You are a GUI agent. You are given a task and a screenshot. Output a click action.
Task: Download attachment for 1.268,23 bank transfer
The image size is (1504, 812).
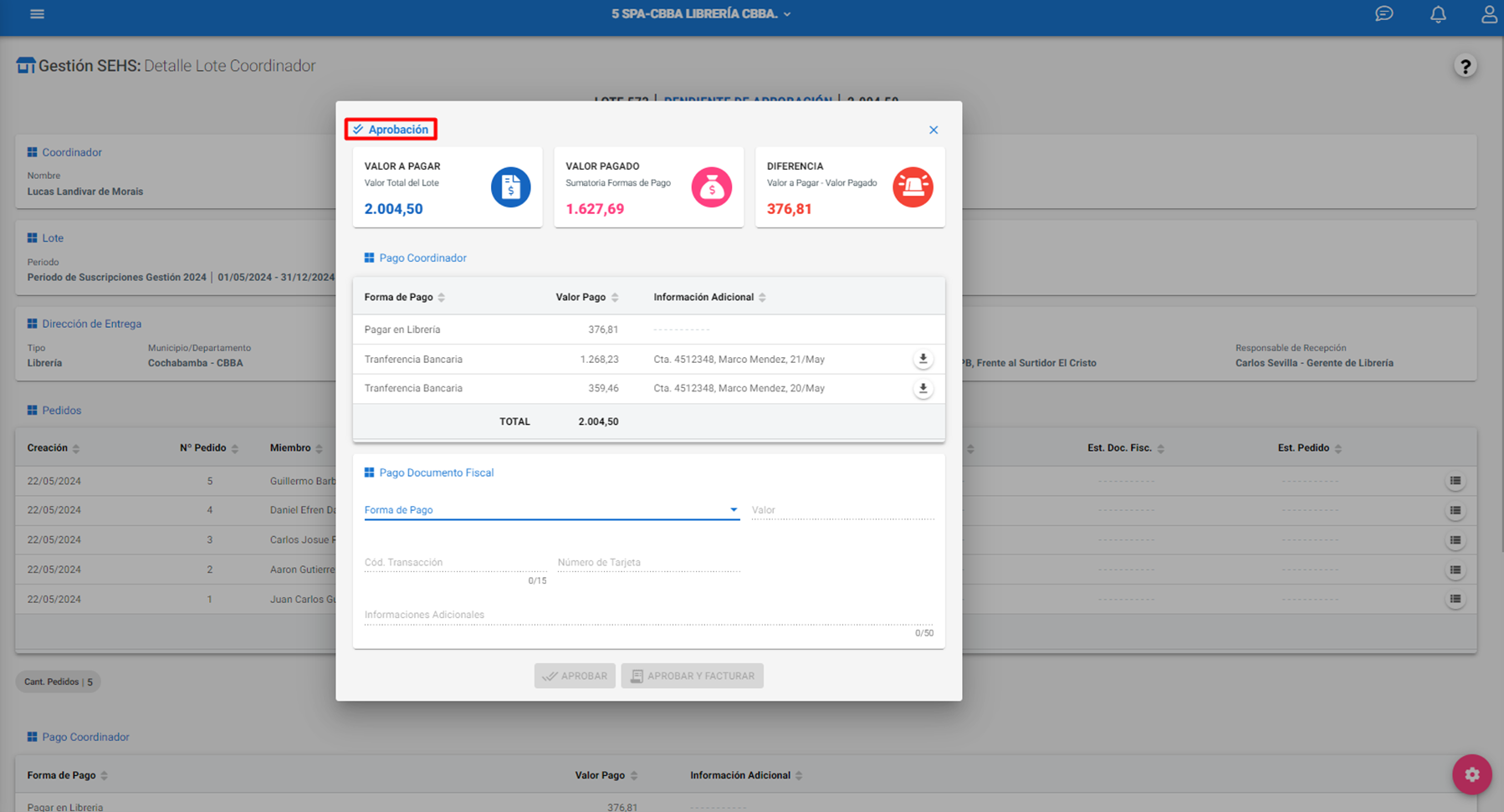coord(923,359)
